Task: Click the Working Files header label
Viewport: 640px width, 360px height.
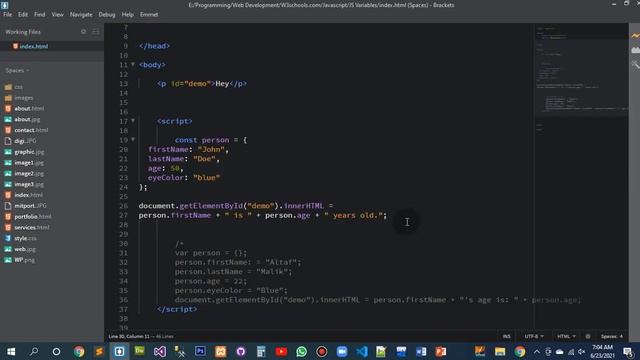Action: tap(23, 32)
